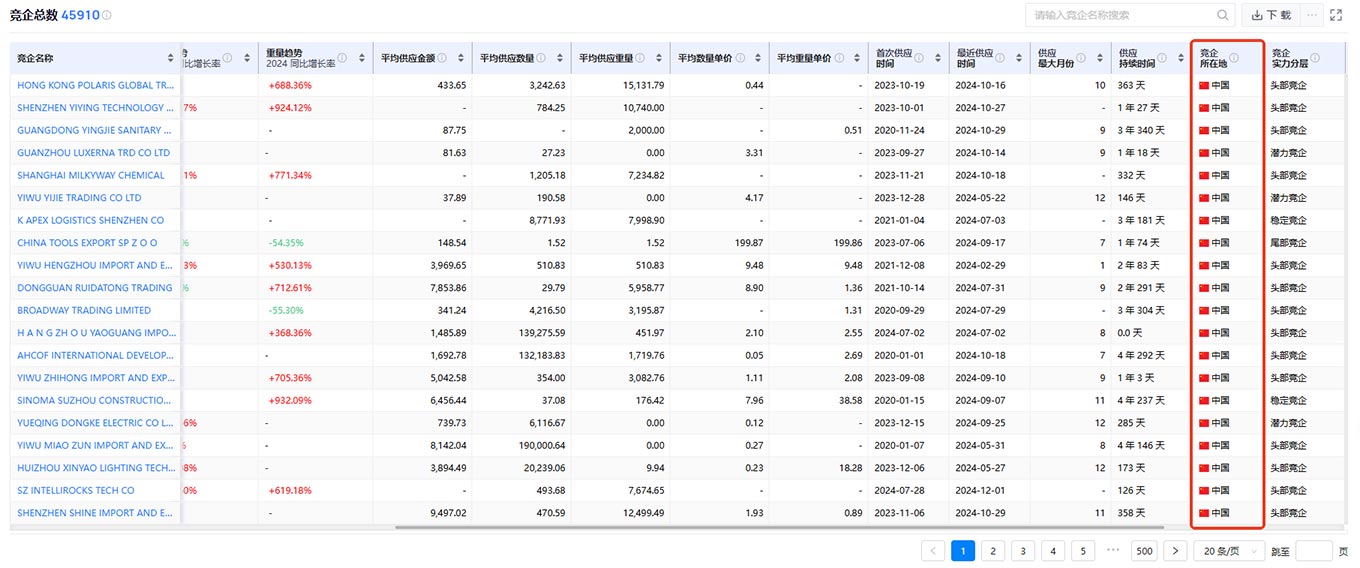Sort by 供应最大月份 column arrows
Image resolution: width=1360 pixels, height=568 pixels.
(x=1099, y=58)
